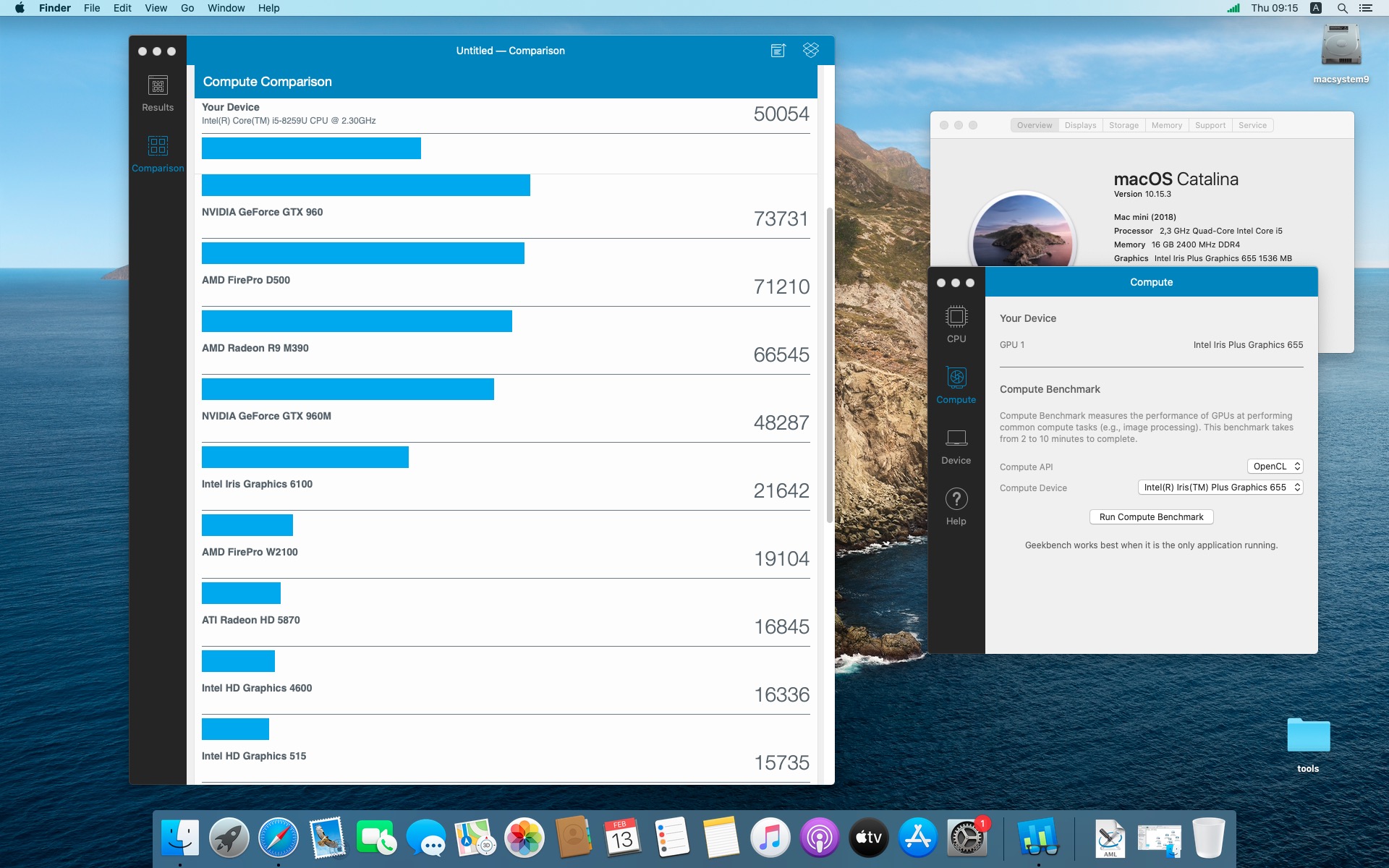Open the Window menu
This screenshot has width=1389, height=868.
click(x=226, y=8)
